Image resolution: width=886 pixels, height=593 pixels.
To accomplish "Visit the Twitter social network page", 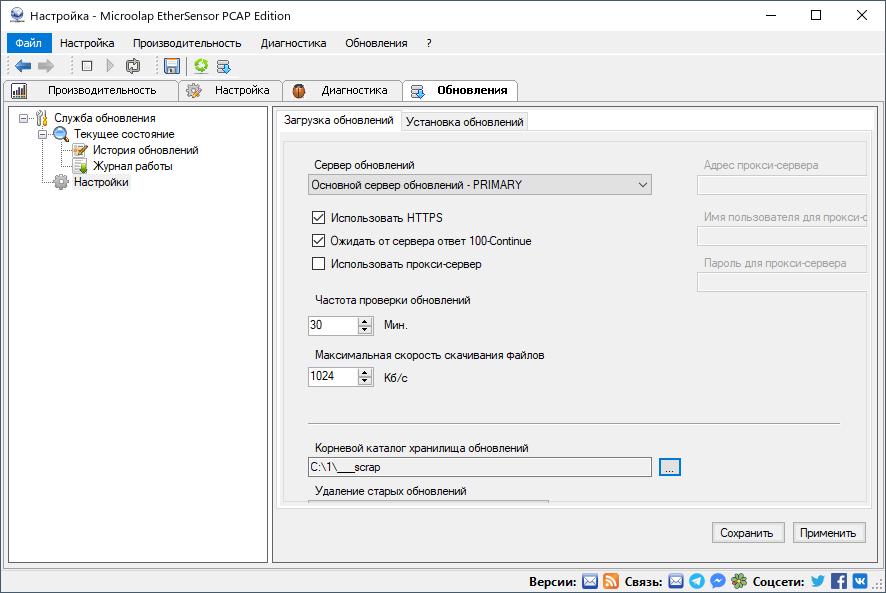I will [x=817, y=580].
